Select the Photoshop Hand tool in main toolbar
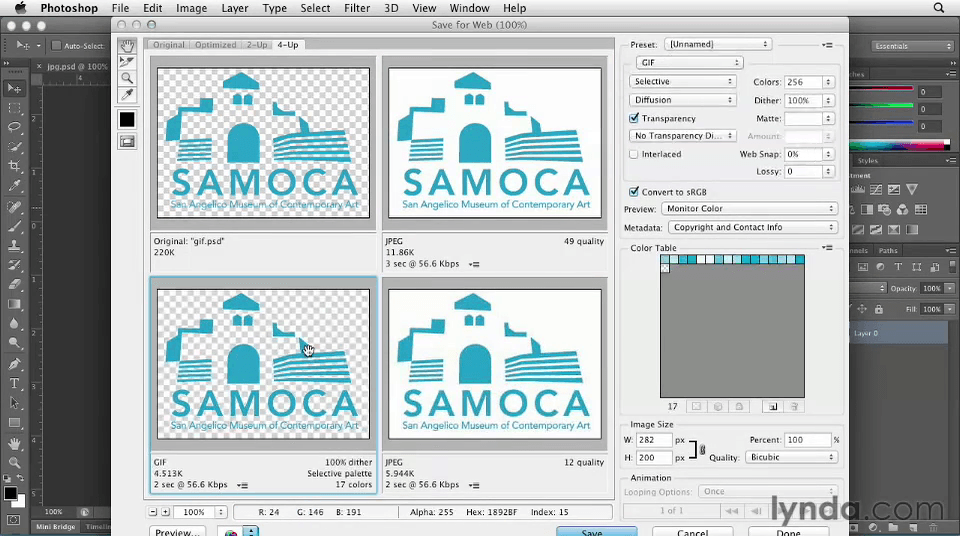The height and width of the screenshot is (536, 960). pyautogui.click(x=14, y=444)
